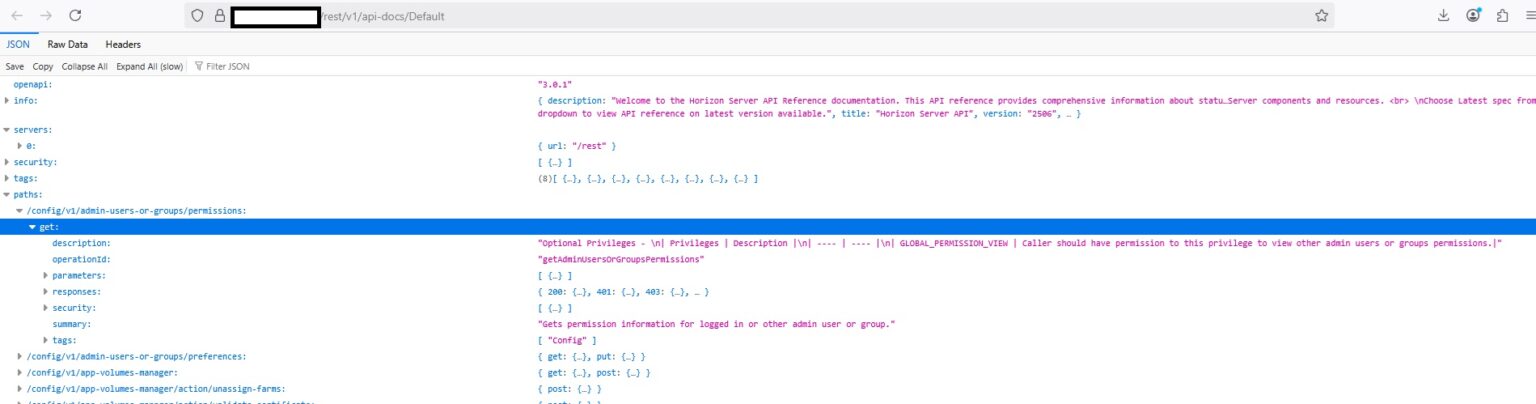Open the Extensions puzzle icon

point(1502,16)
